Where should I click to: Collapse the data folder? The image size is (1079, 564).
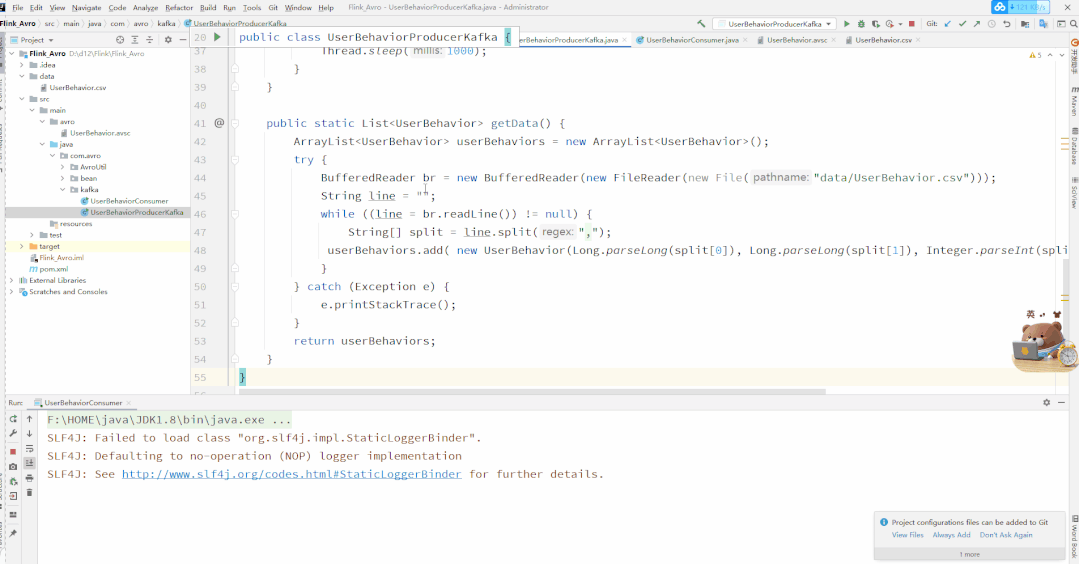(x=22, y=76)
